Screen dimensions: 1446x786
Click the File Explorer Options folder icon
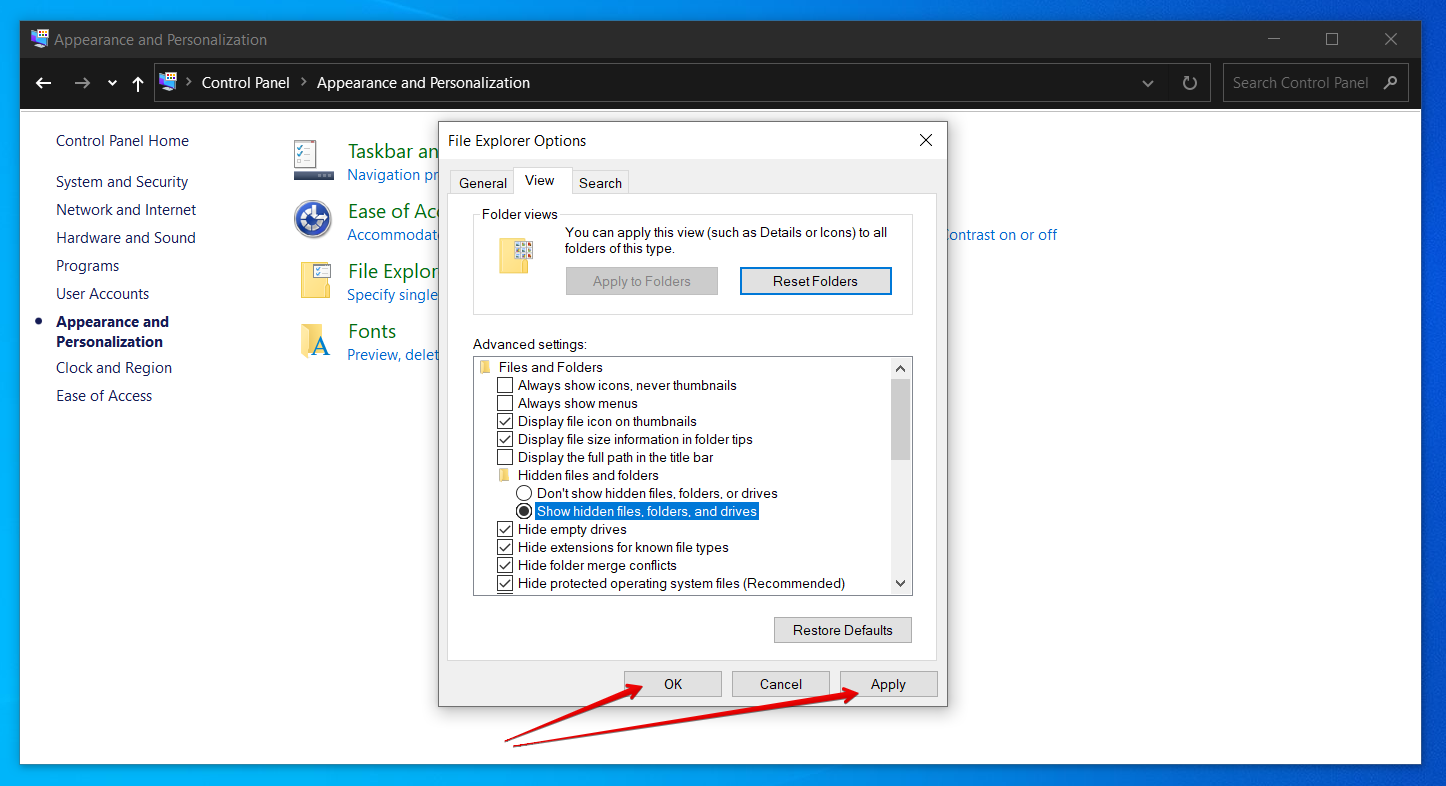tap(315, 280)
